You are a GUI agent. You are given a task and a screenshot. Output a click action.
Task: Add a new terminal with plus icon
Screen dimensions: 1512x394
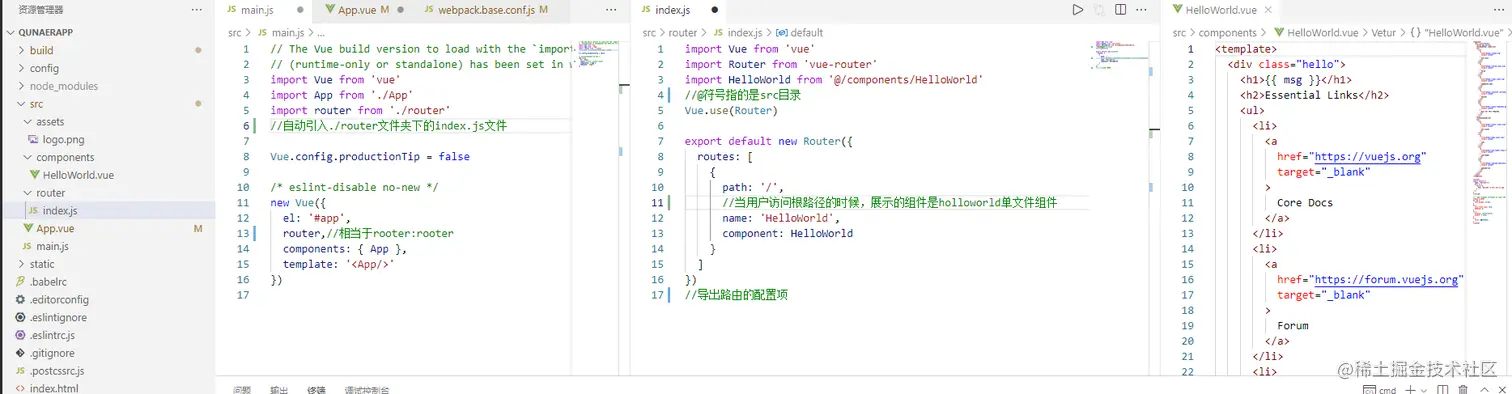point(1411,390)
